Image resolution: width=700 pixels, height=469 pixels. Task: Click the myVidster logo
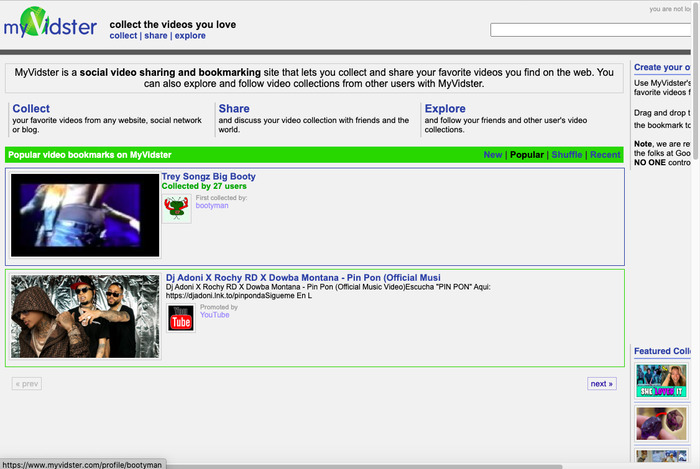pos(50,23)
